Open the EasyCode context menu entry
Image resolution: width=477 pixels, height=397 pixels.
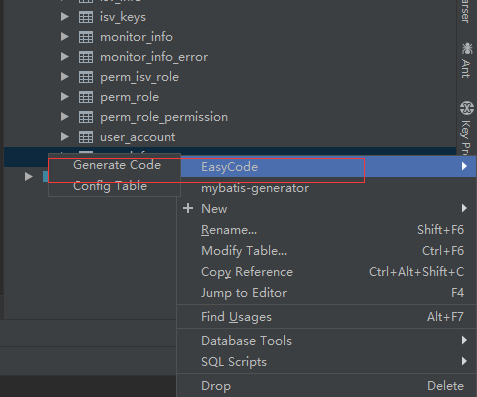[x=328, y=166]
